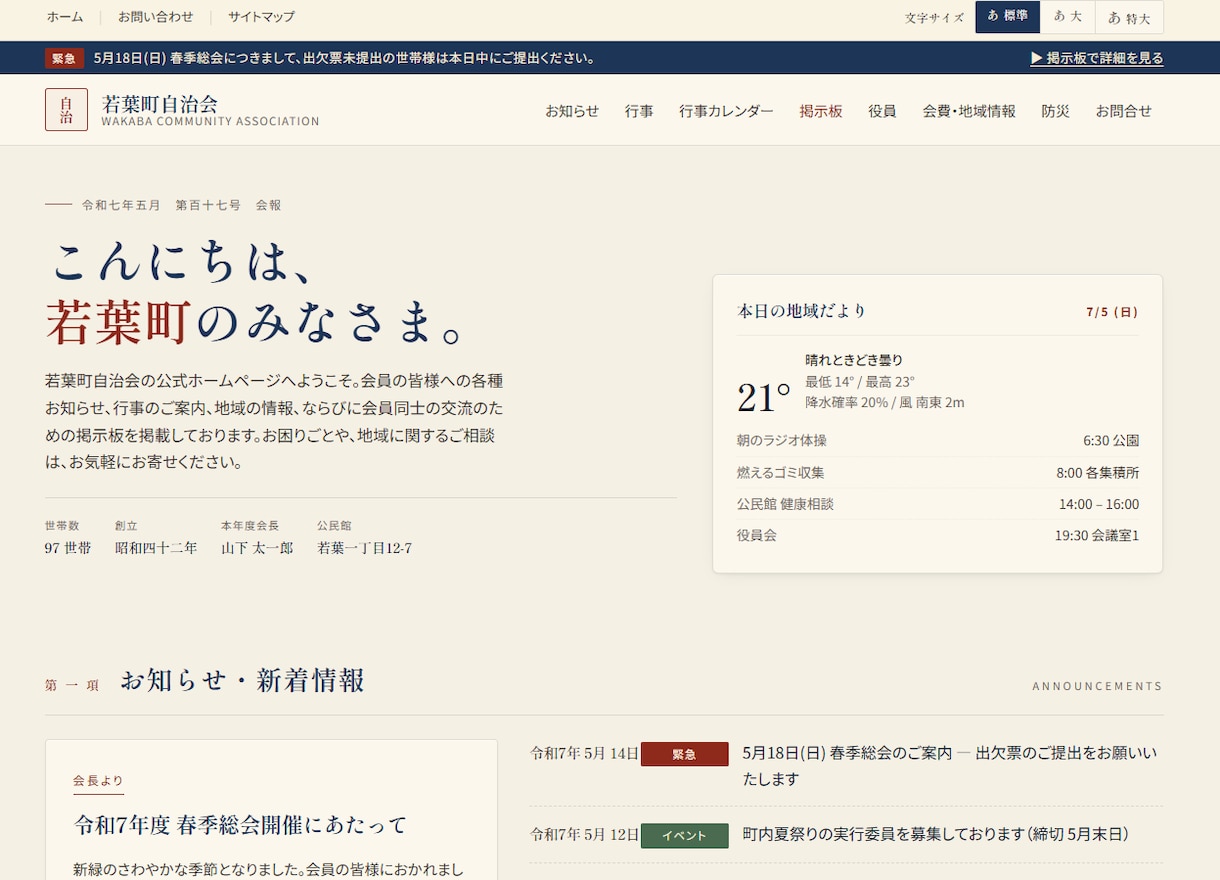Set font size to 標準

click(1007, 17)
